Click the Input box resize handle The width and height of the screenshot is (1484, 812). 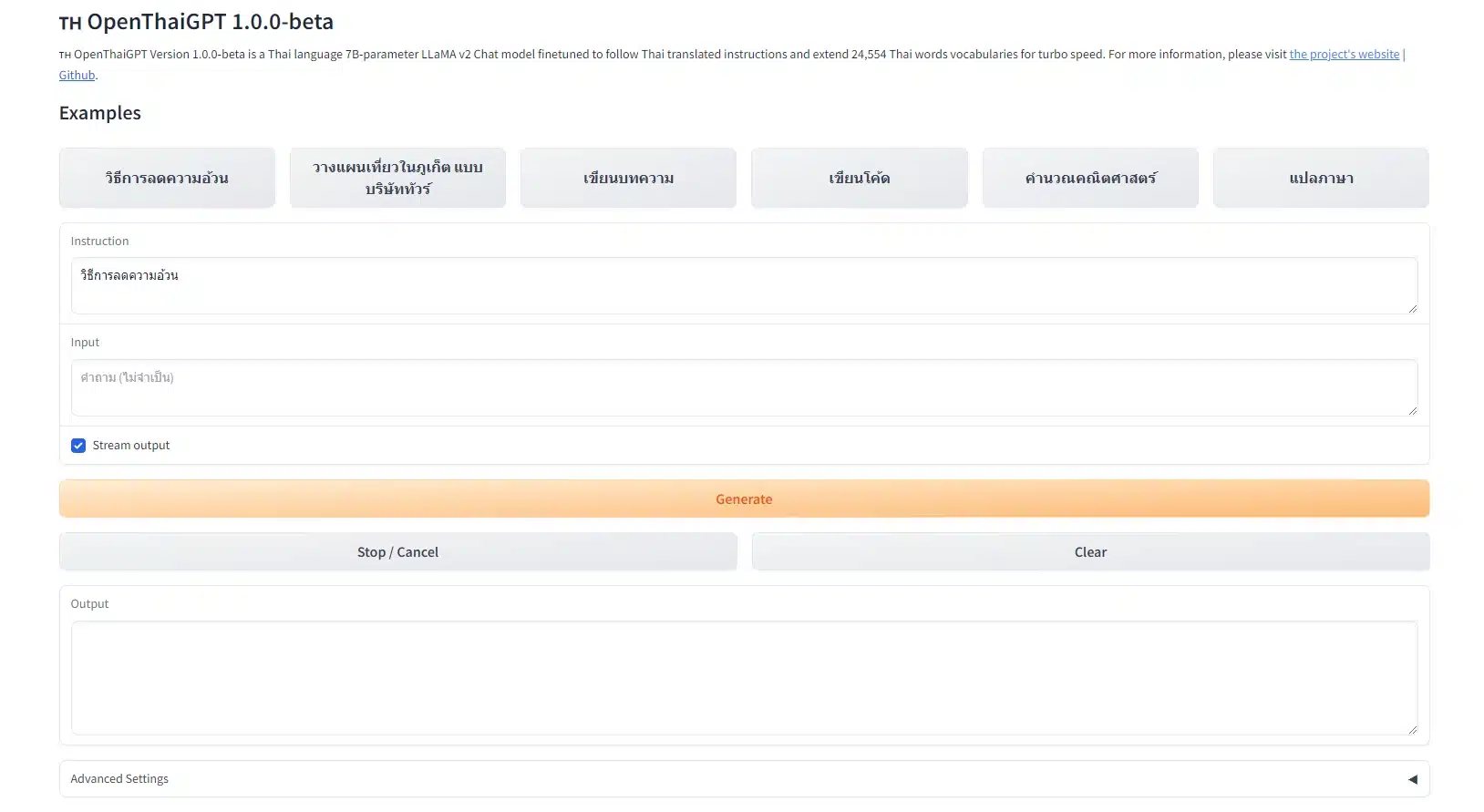coord(1412,410)
